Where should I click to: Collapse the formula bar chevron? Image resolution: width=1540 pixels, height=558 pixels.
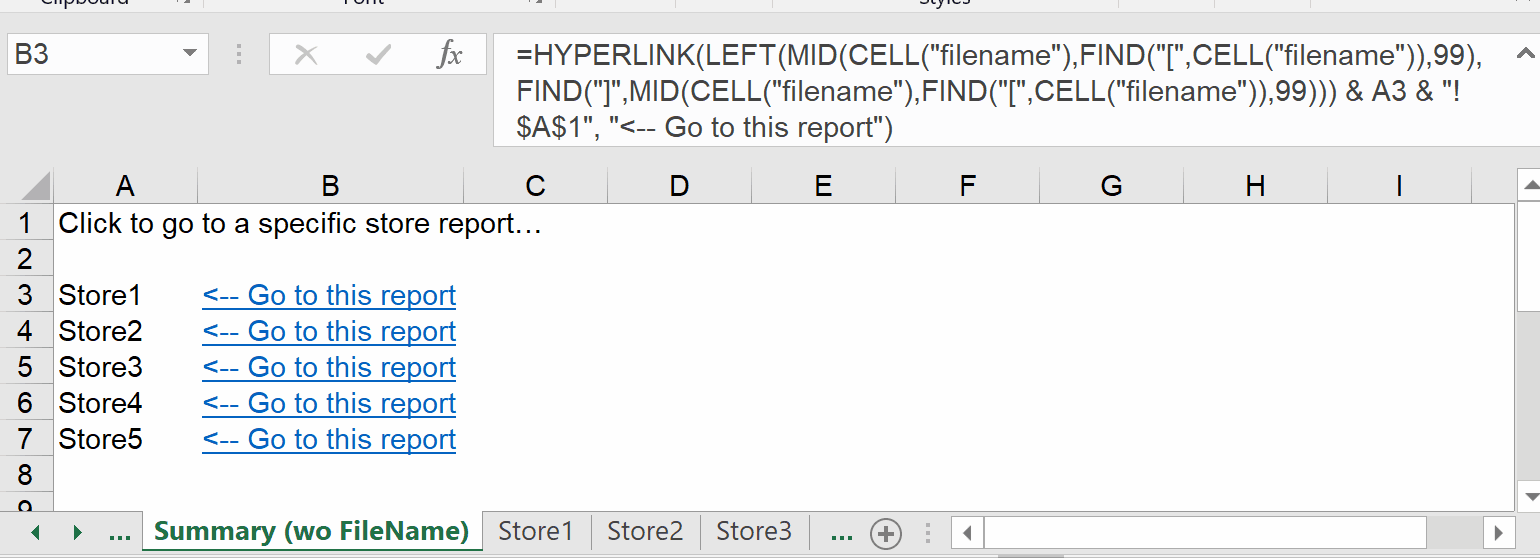click(x=1523, y=54)
